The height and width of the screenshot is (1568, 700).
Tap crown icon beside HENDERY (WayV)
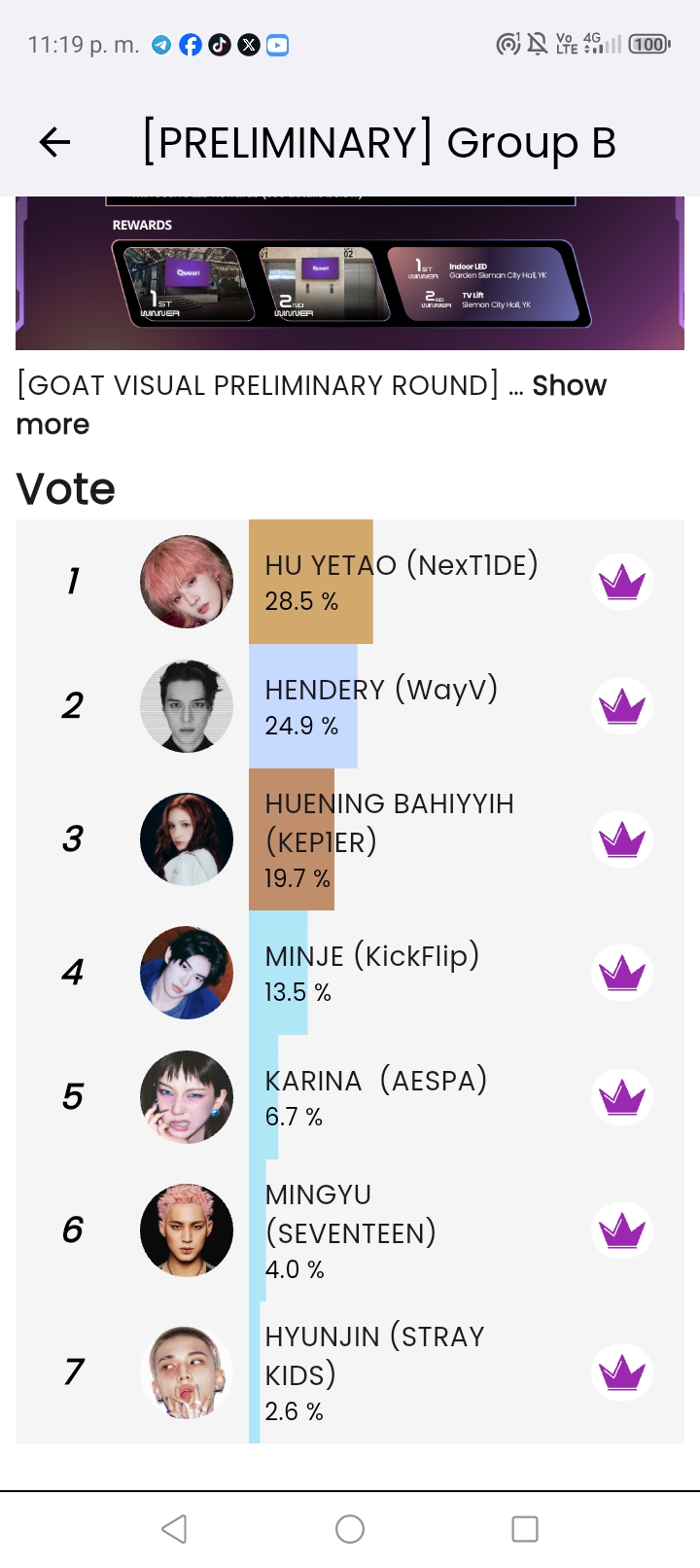622,706
